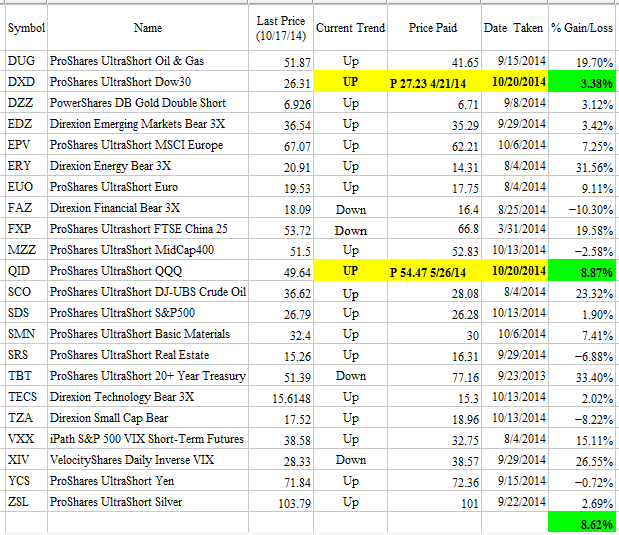Click the Down trend cell for FAZ
The width and height of the screenshot is (619, 535).
click(x=350, y=208)
